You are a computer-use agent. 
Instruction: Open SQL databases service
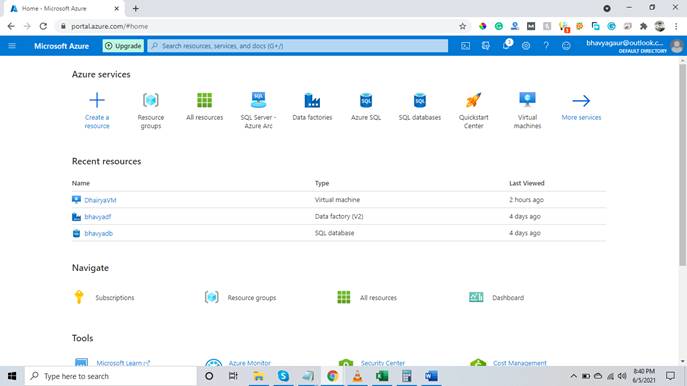[420, 106]
